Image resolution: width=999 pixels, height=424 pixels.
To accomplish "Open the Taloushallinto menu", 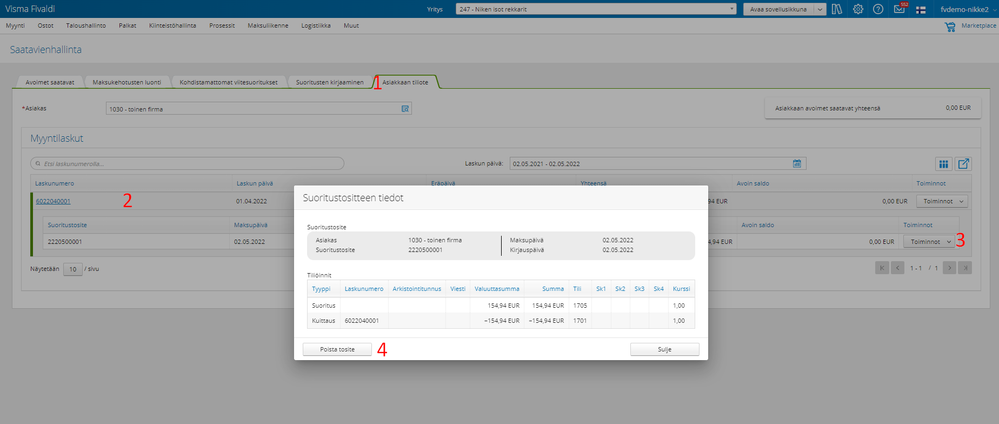I will [86, 26].
